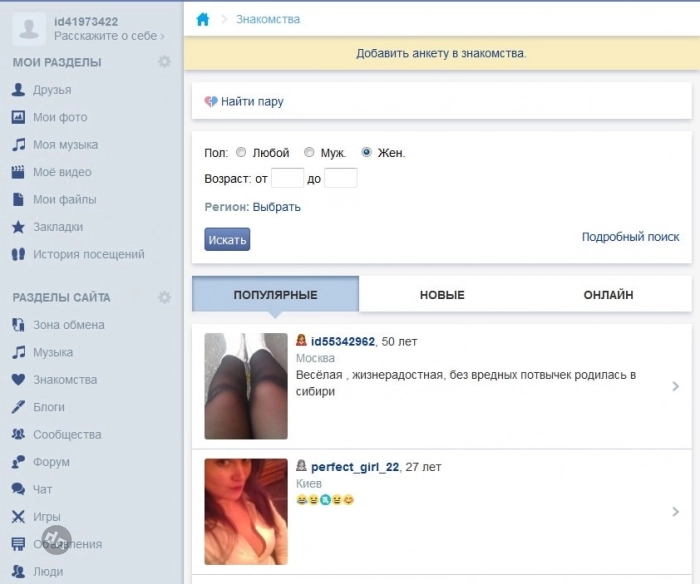Click the Друзья friends icon in sidebar
Viewport: 700px width, 584px height.
click(x=18, y=90)
